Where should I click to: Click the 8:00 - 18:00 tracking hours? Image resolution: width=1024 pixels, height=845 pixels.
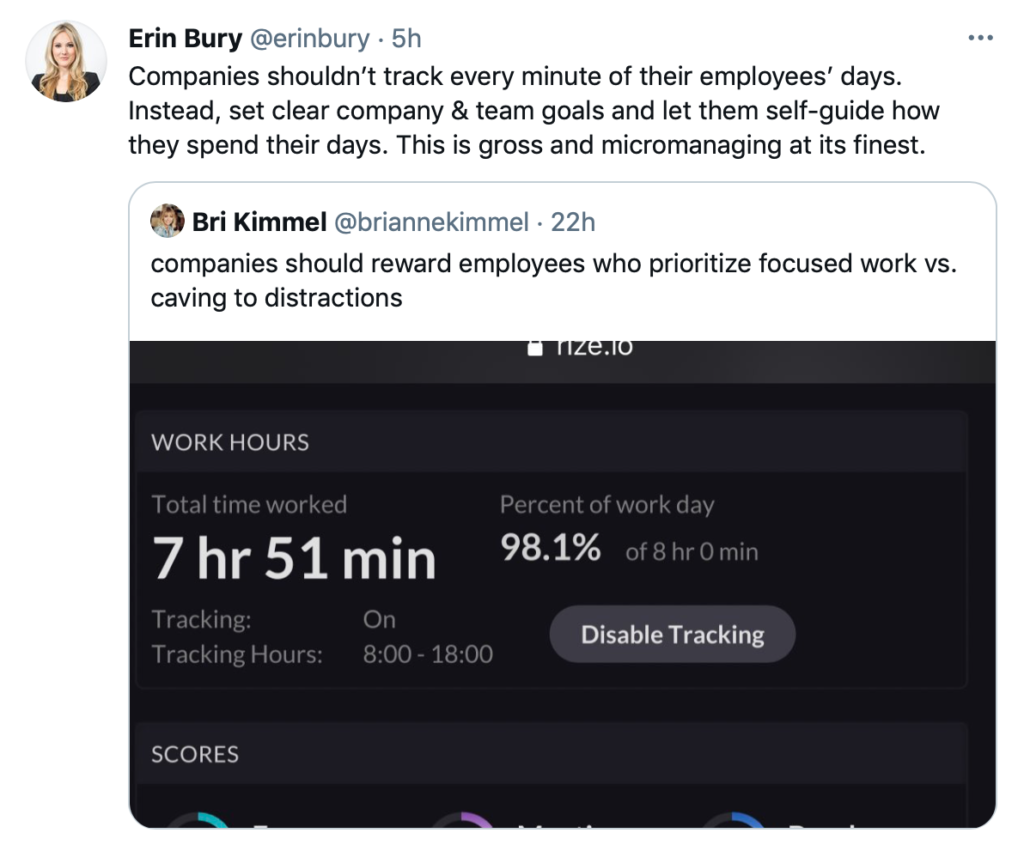click(x=428, y=654)
